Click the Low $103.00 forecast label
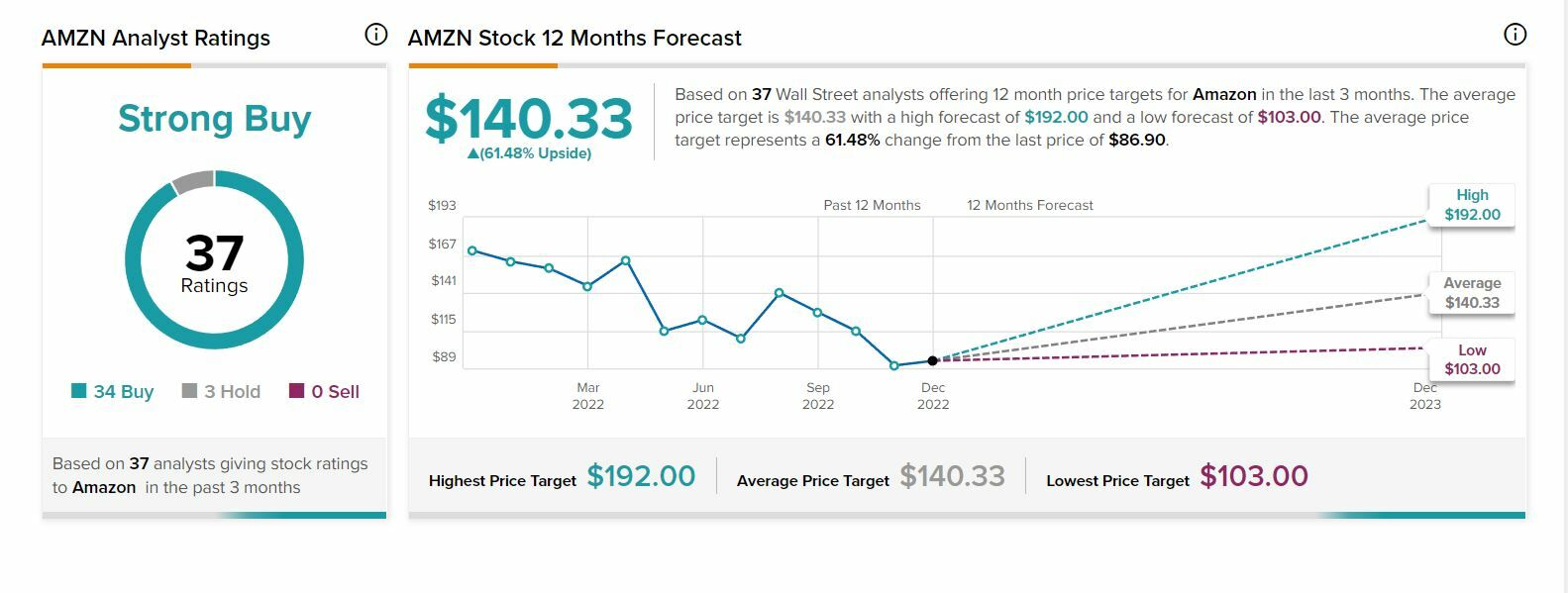 tap(1472, 359)
